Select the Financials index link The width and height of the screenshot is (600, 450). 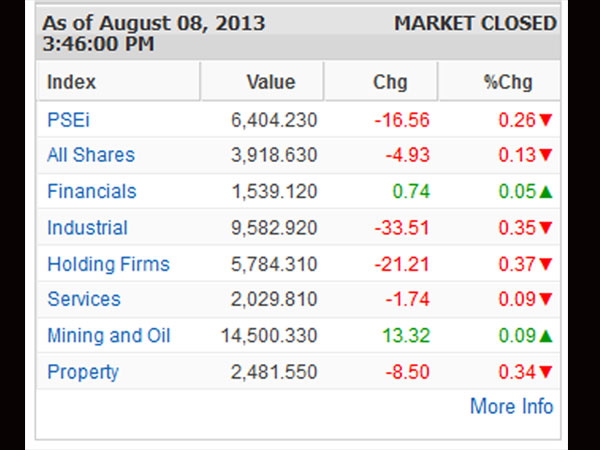pos(91,191)
